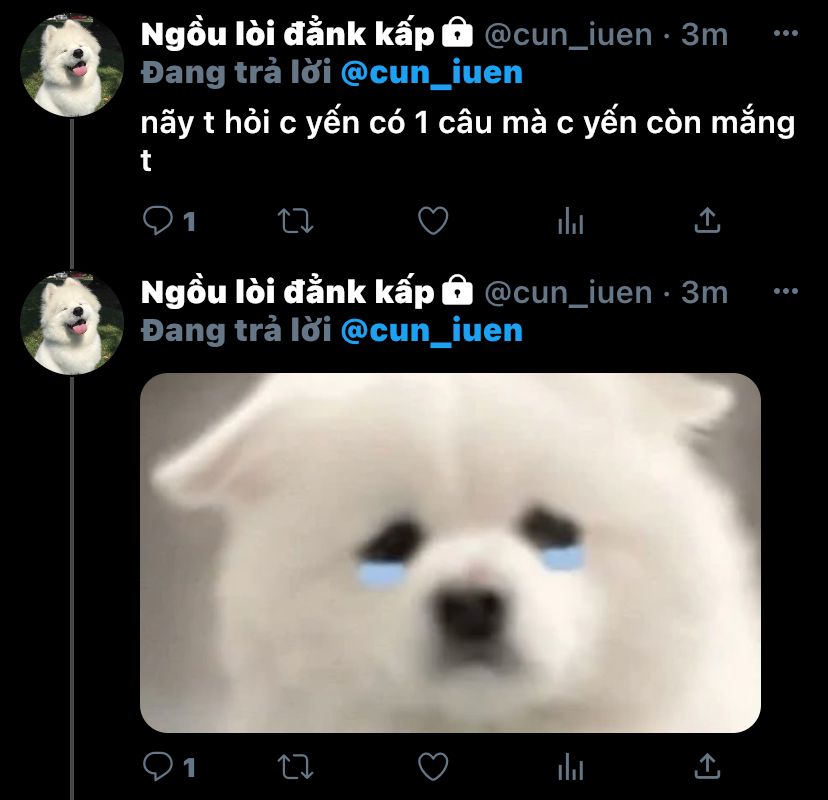Open the crying white dog image
Image resolution: width=828 pixels, height=800 pixels.
coord(450,553)
